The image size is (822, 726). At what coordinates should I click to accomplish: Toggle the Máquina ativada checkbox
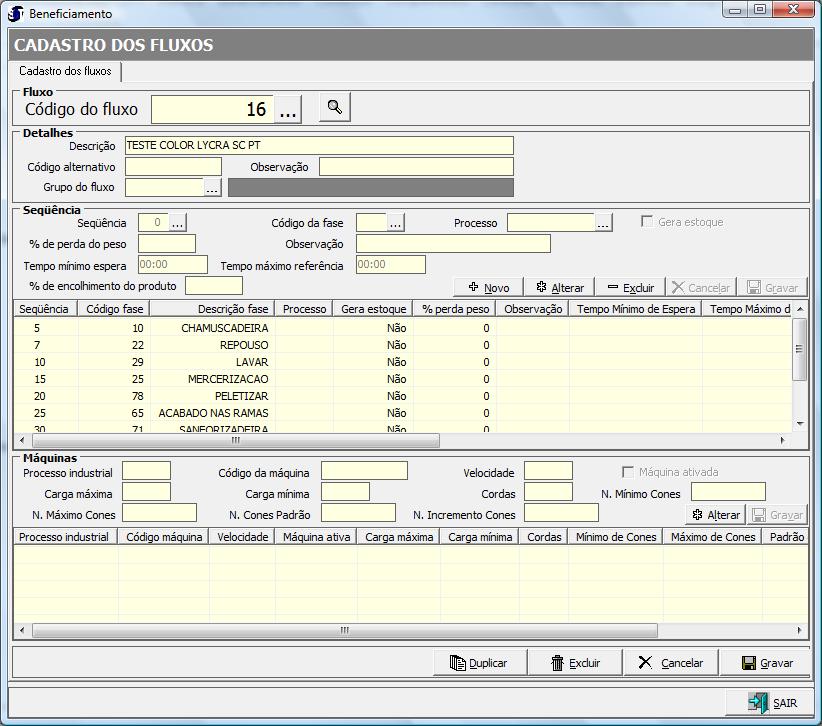click(x=628, y=472)
